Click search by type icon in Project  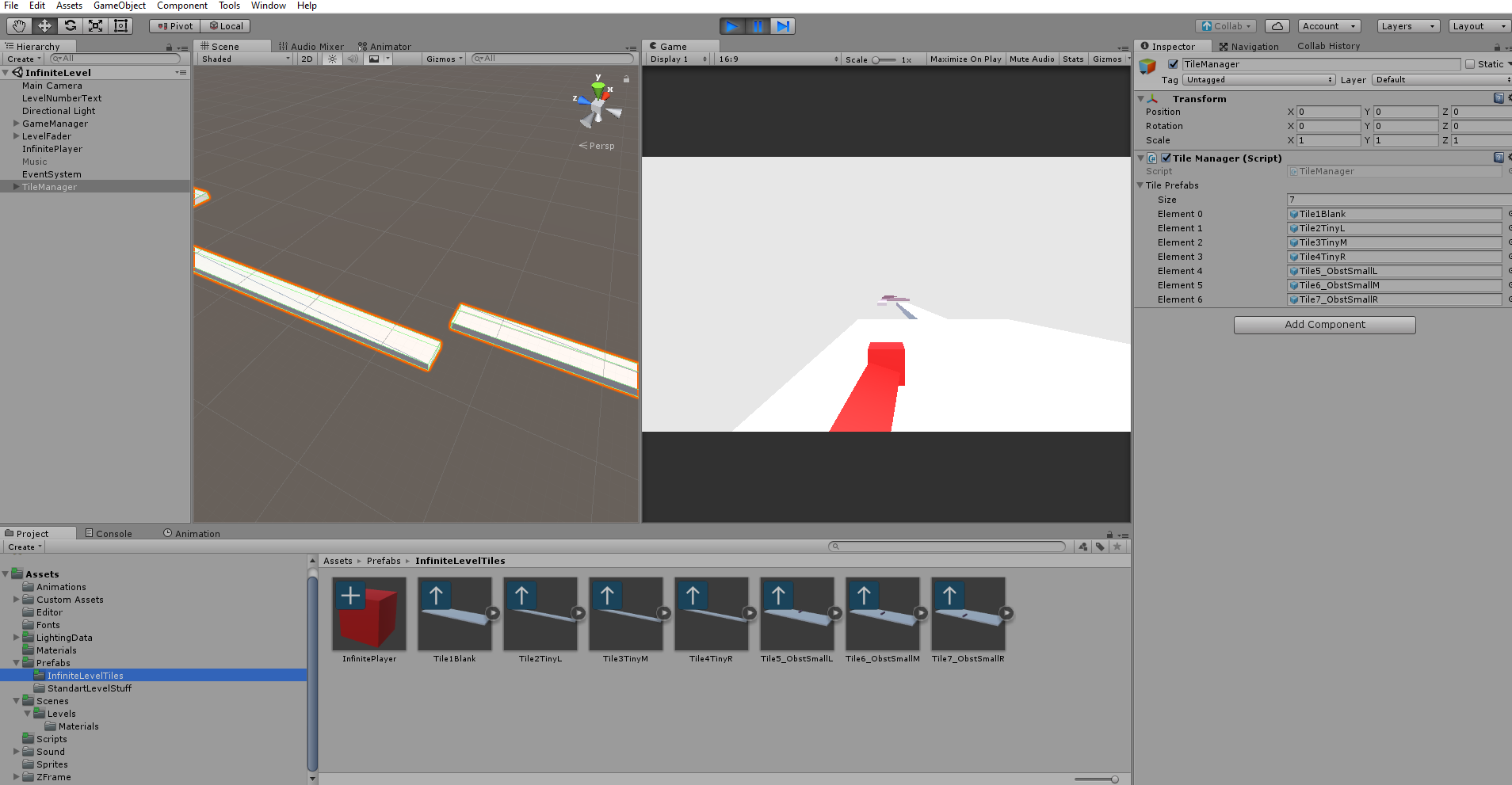click(1083, 547)
